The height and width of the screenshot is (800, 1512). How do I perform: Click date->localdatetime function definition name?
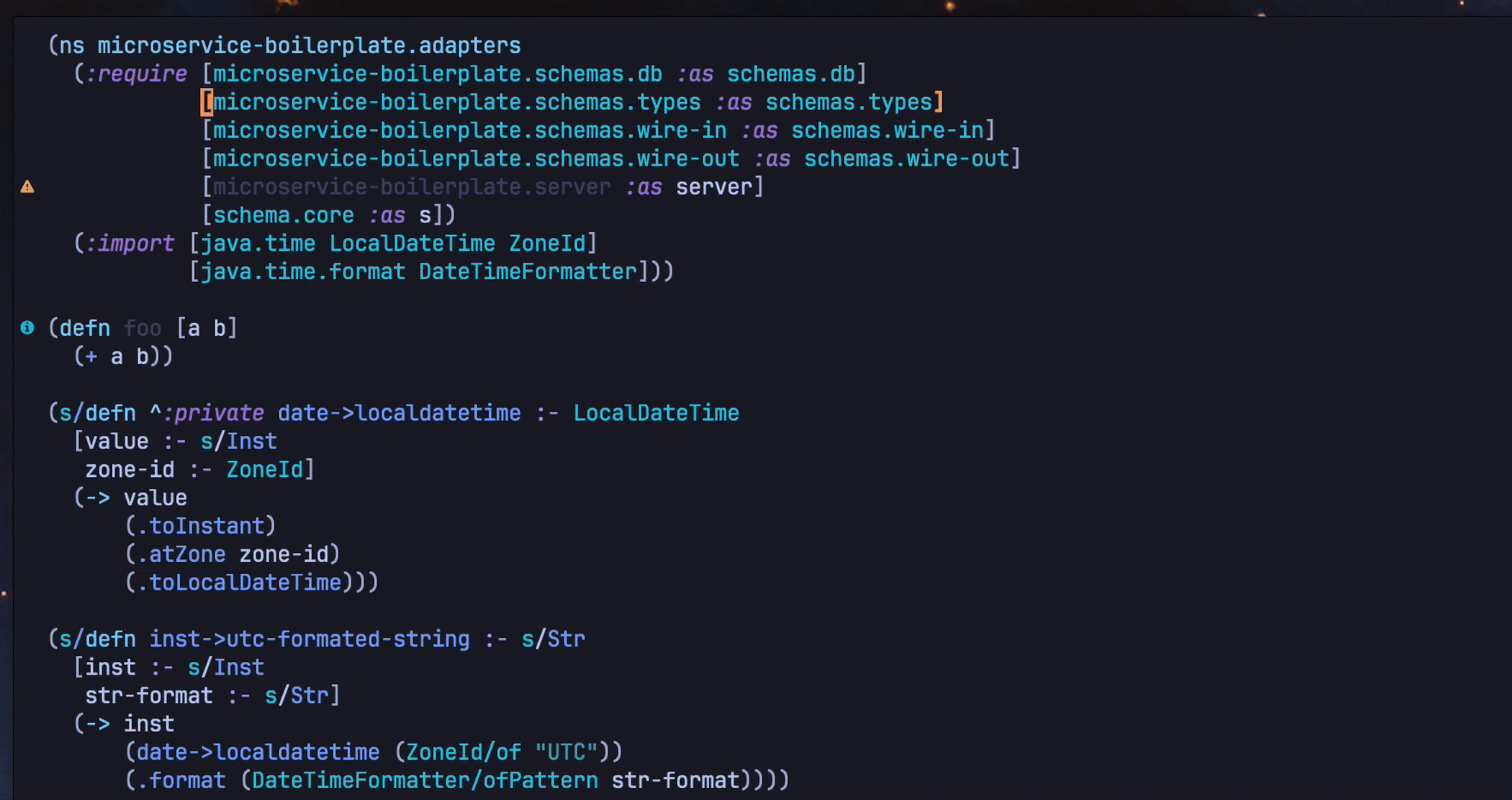399,413
